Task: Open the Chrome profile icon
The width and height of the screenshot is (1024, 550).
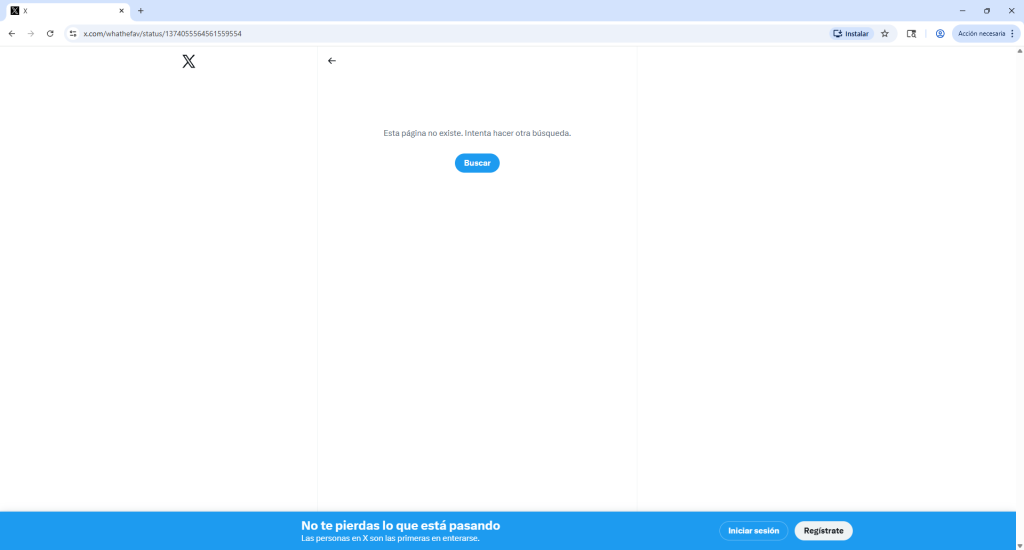Action: (940, 33)
